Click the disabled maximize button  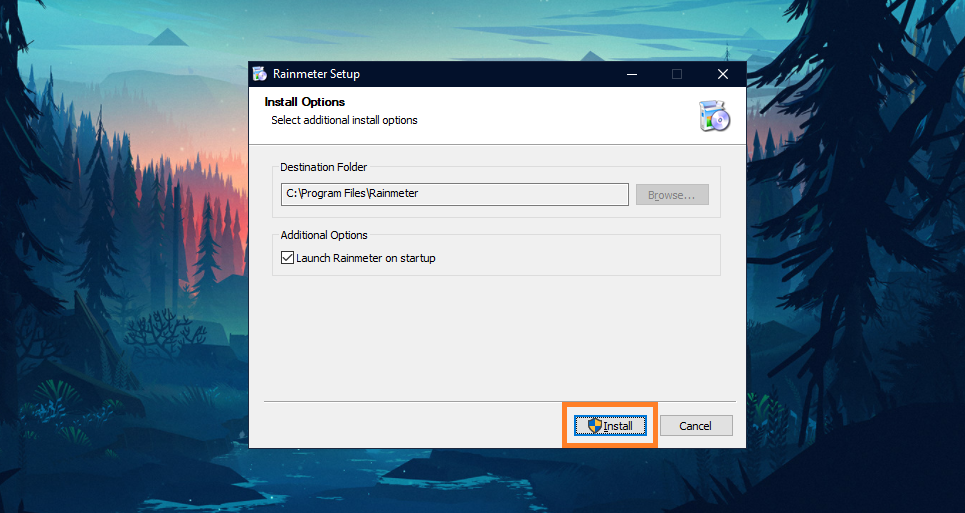point(677,74)
